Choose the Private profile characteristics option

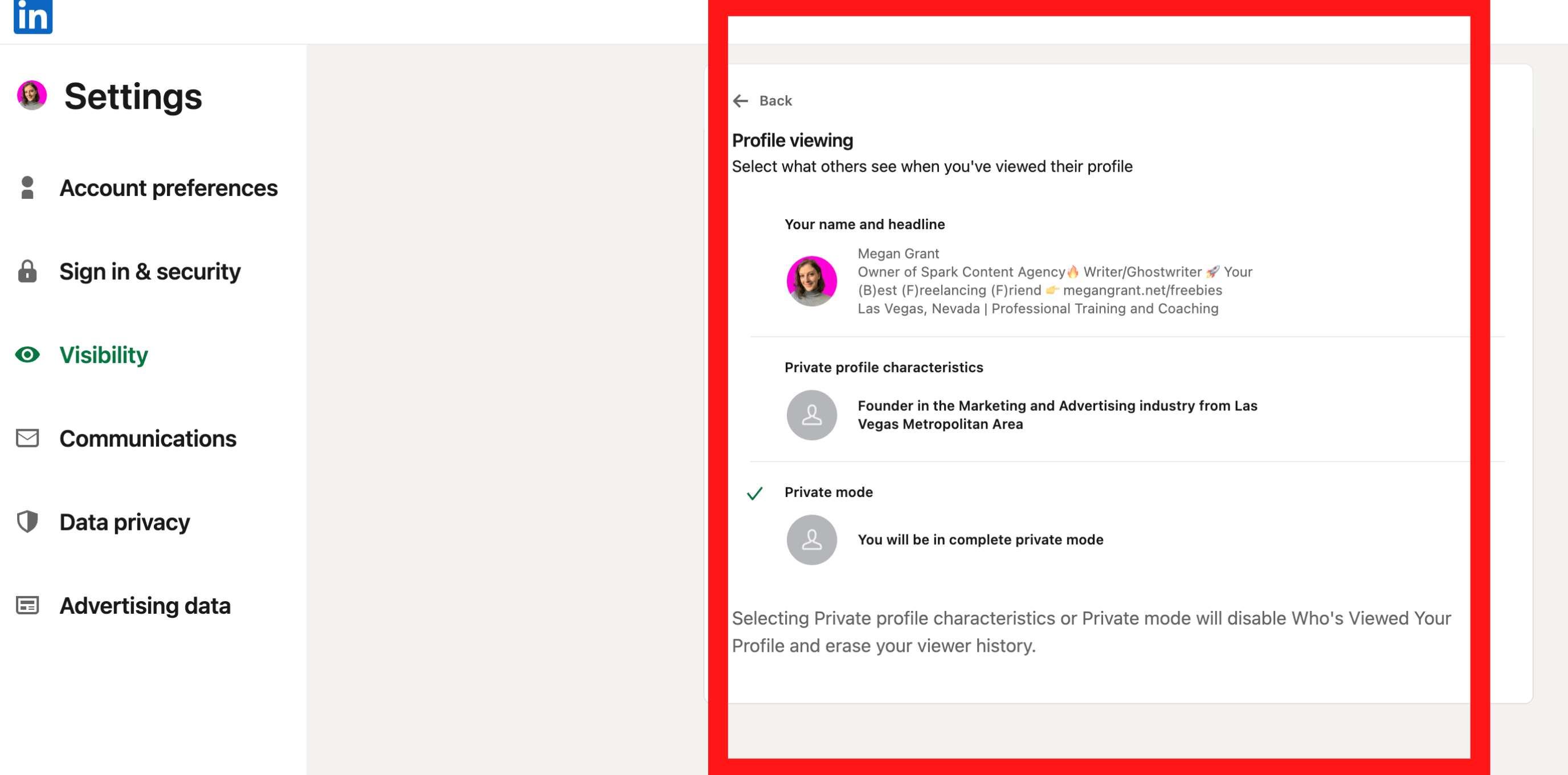pyautogui.click(x=884, y=367)
